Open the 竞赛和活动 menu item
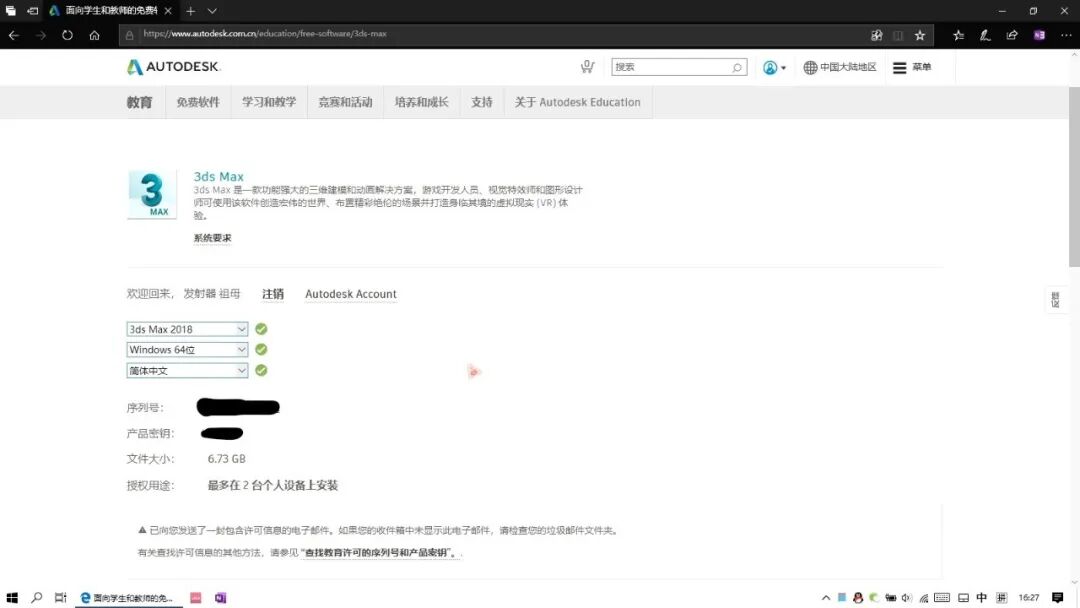The image size is (1080, 608). tap(345, 102)
